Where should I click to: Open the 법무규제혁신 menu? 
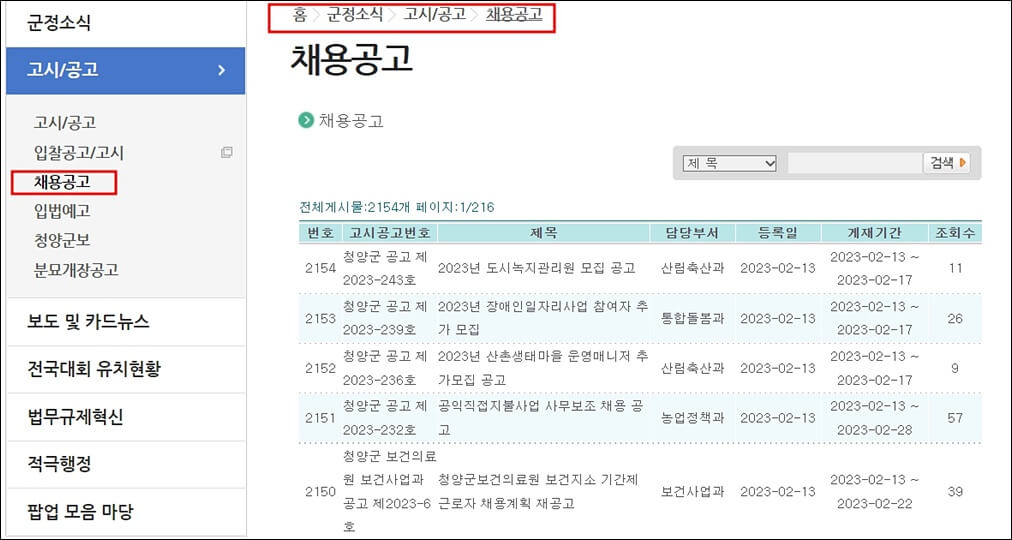click(x=75, y=417)
